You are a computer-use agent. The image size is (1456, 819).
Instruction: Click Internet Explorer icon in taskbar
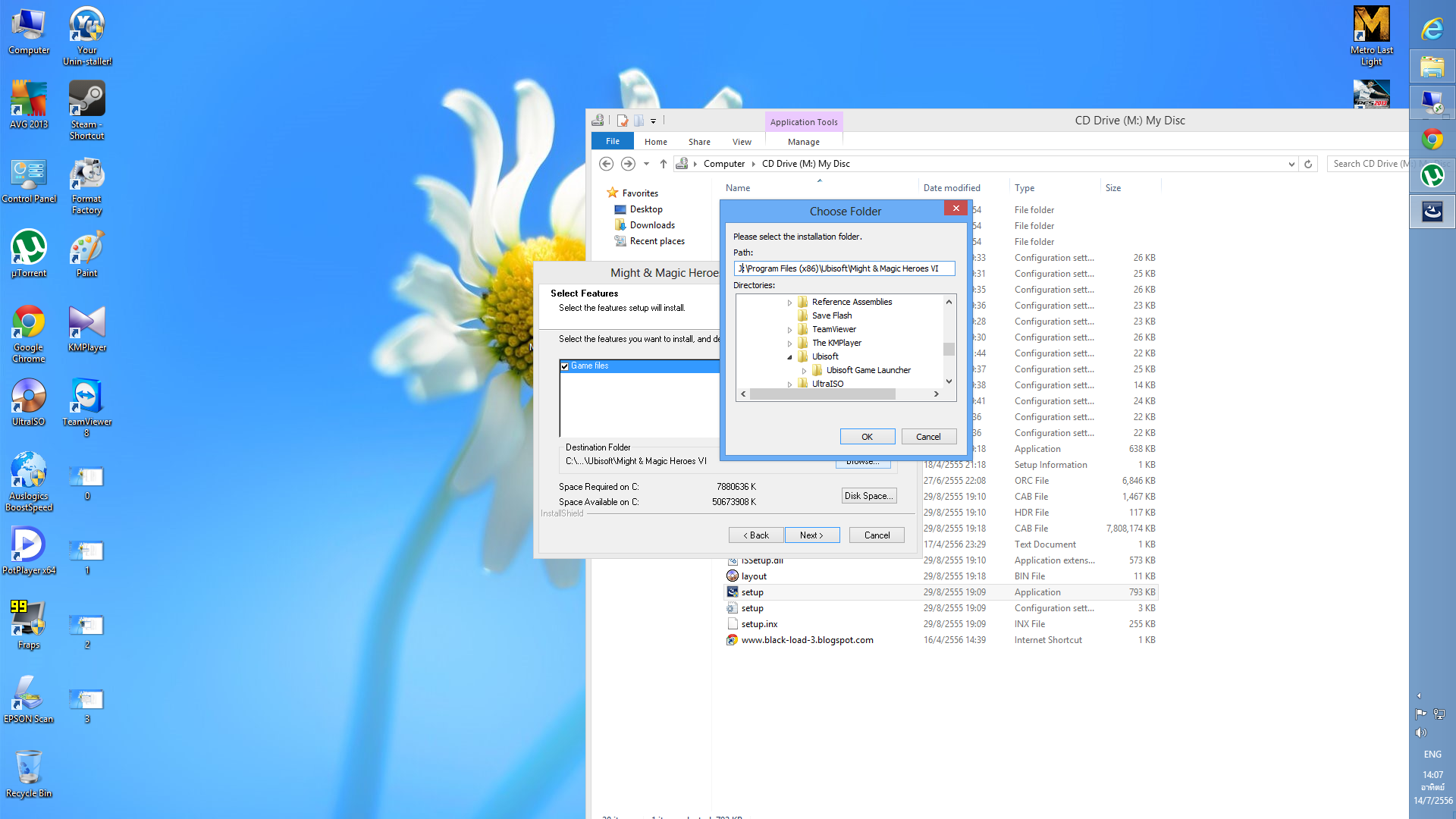click(x=1432, y=29)
